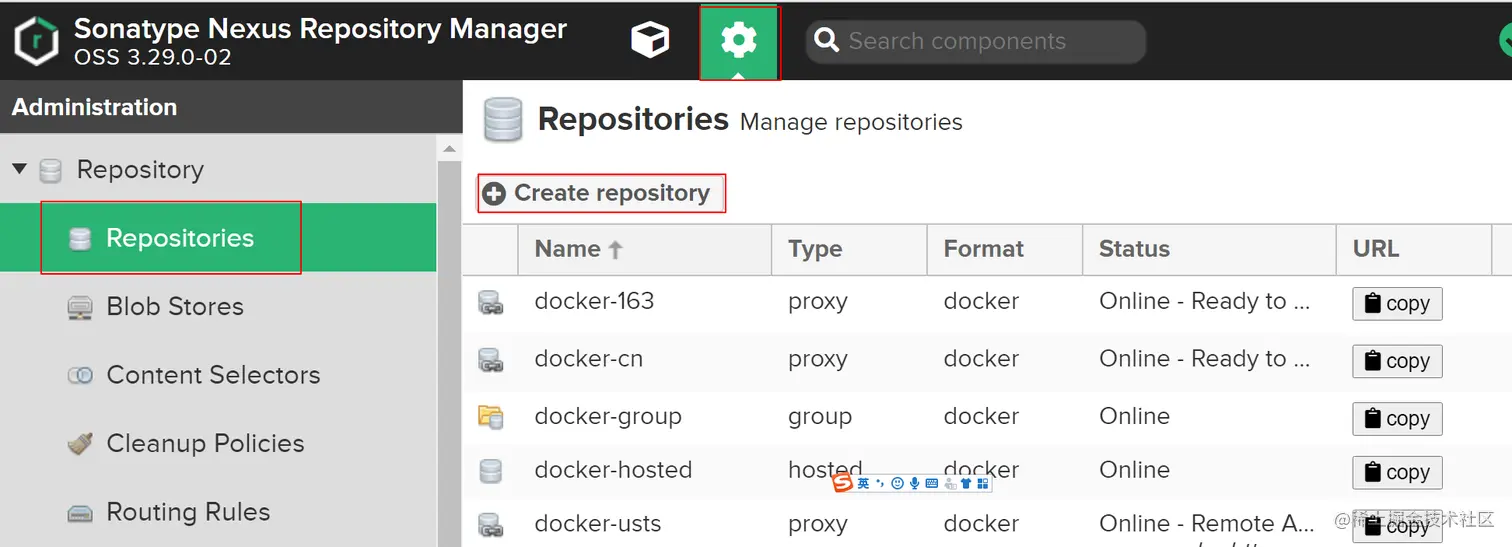This screenshot has height=547, width=1512.
Task: Open Routing Rules in the sidebar
Action: (188, 512)
